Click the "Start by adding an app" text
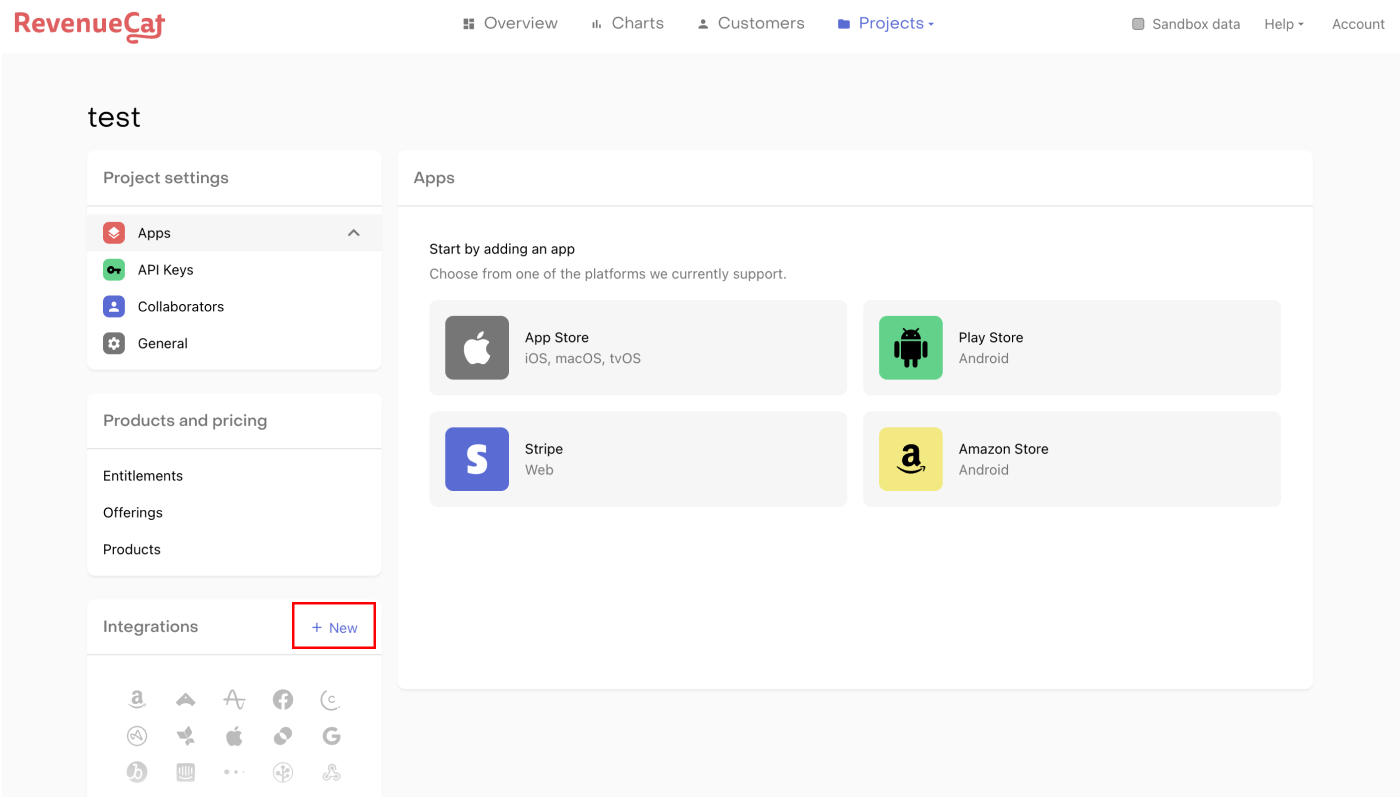The image size is (1400, 800). [x=502, y=249]
